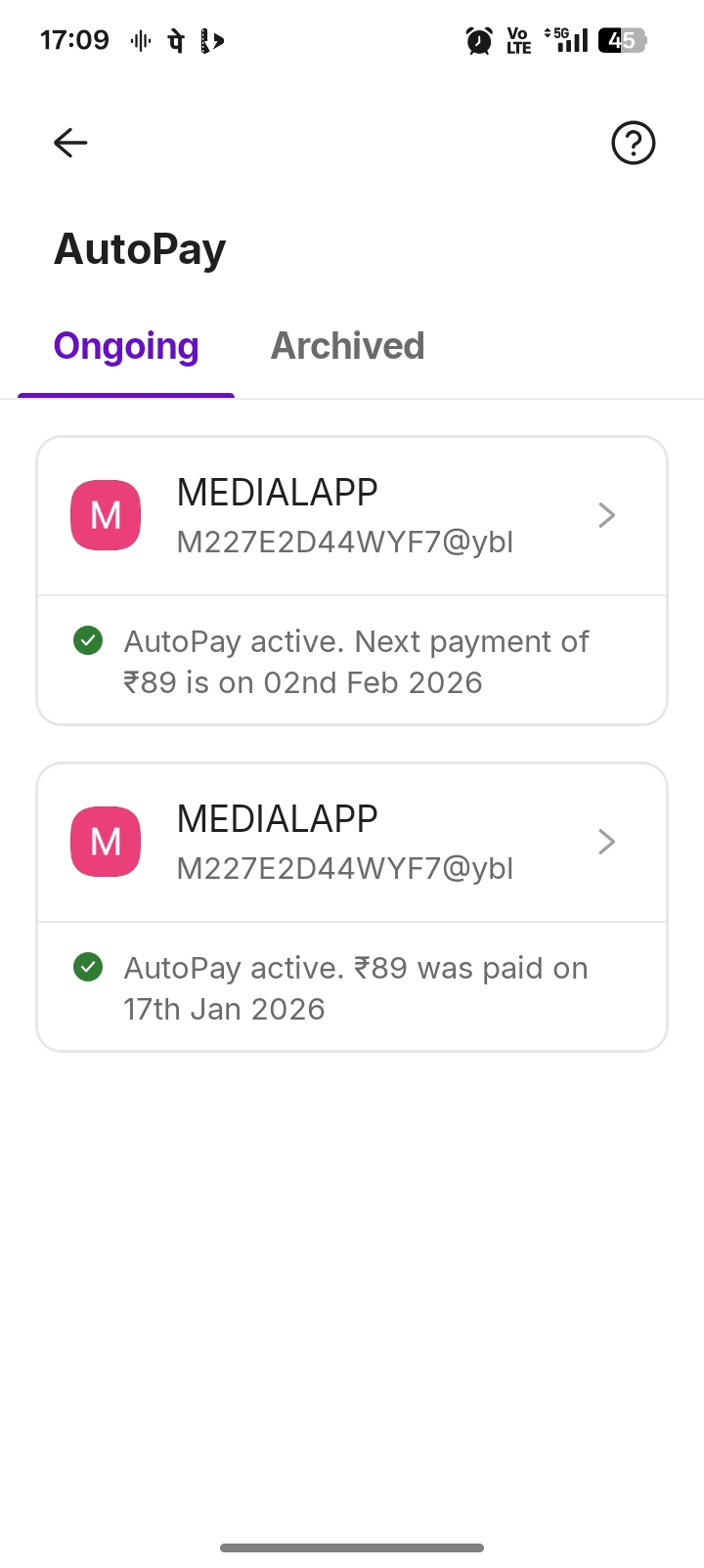Tap the next payment 02nd Feb 2026 text

point(356,662)
